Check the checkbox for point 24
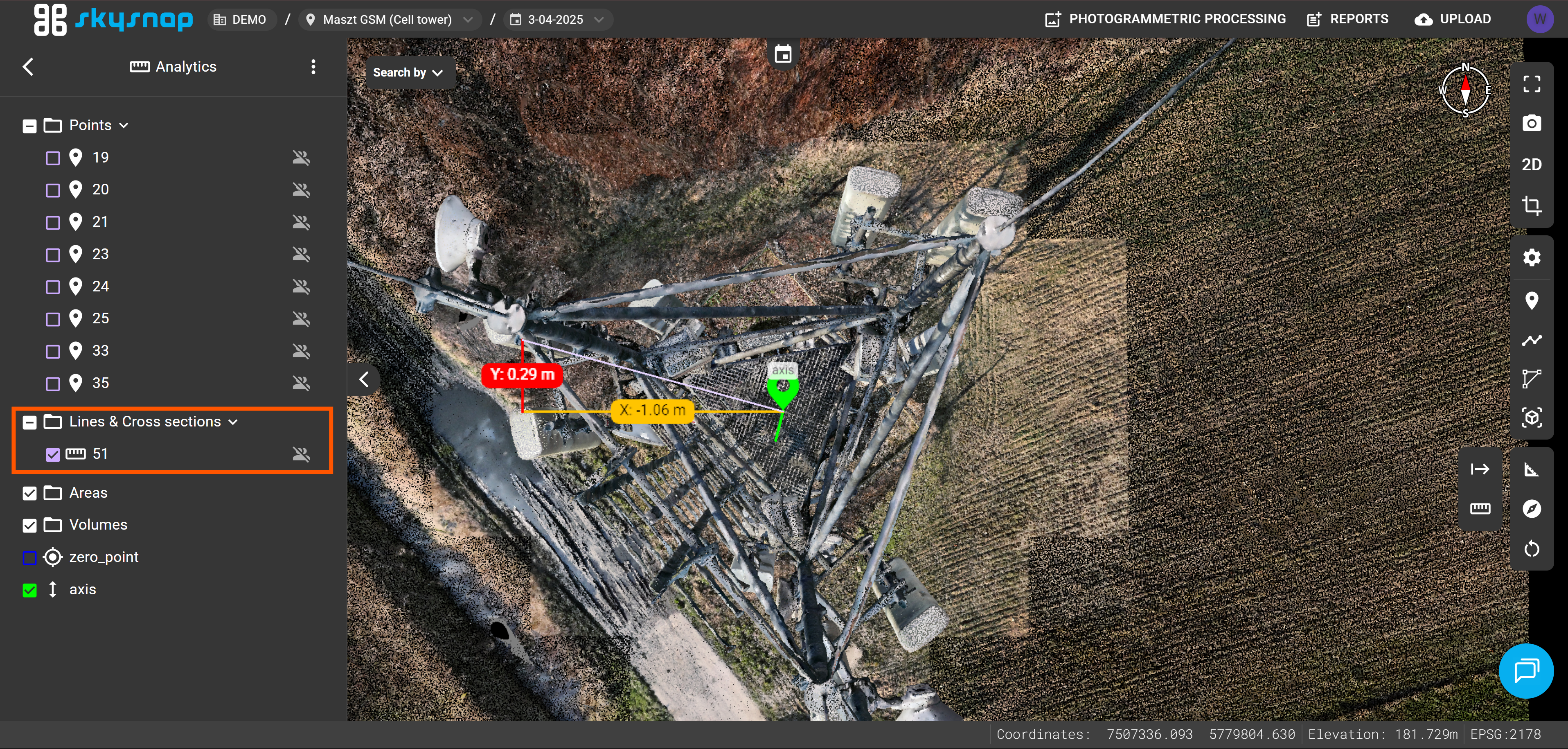The height and width of the screenshot is (749, 1568). pos(53,287)
